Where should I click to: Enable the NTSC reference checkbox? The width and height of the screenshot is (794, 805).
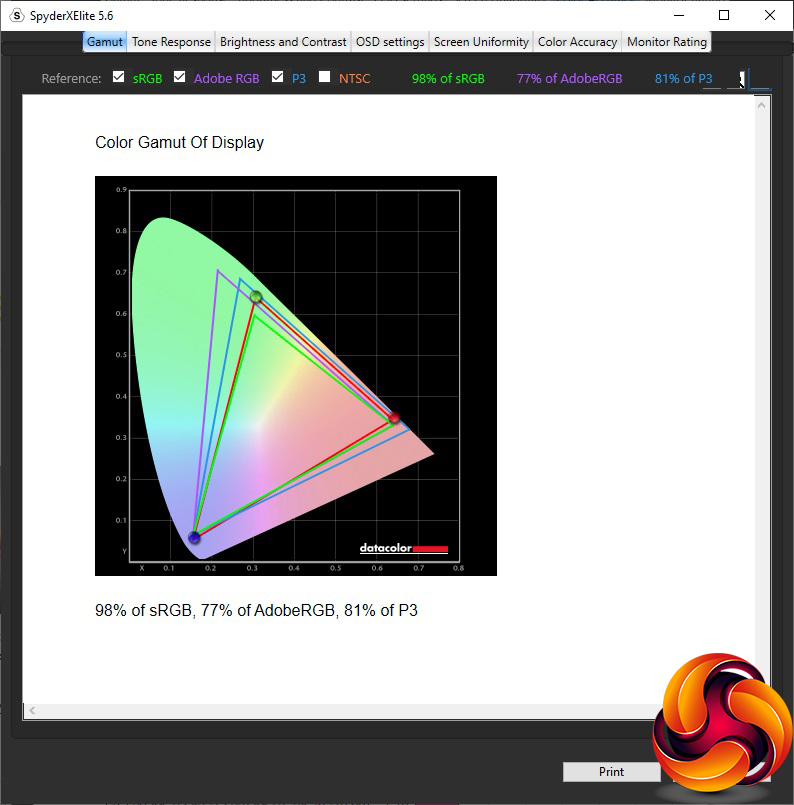[x=324, y=77]
